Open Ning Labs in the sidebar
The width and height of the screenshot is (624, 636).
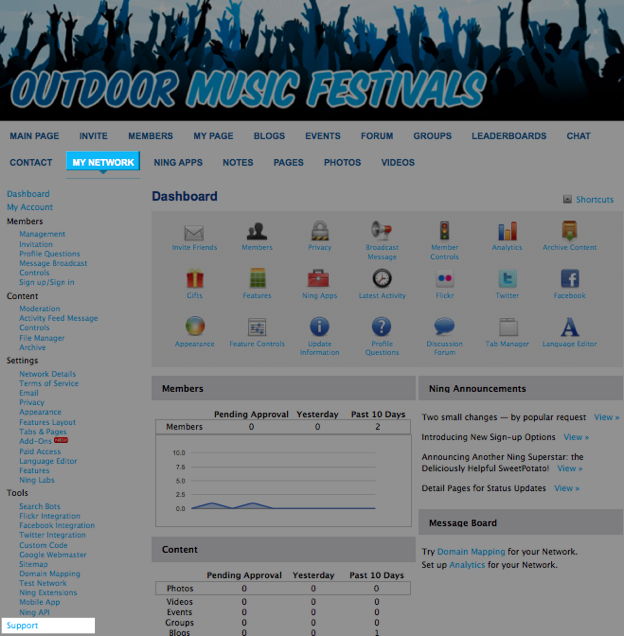[x=37, y=480]
